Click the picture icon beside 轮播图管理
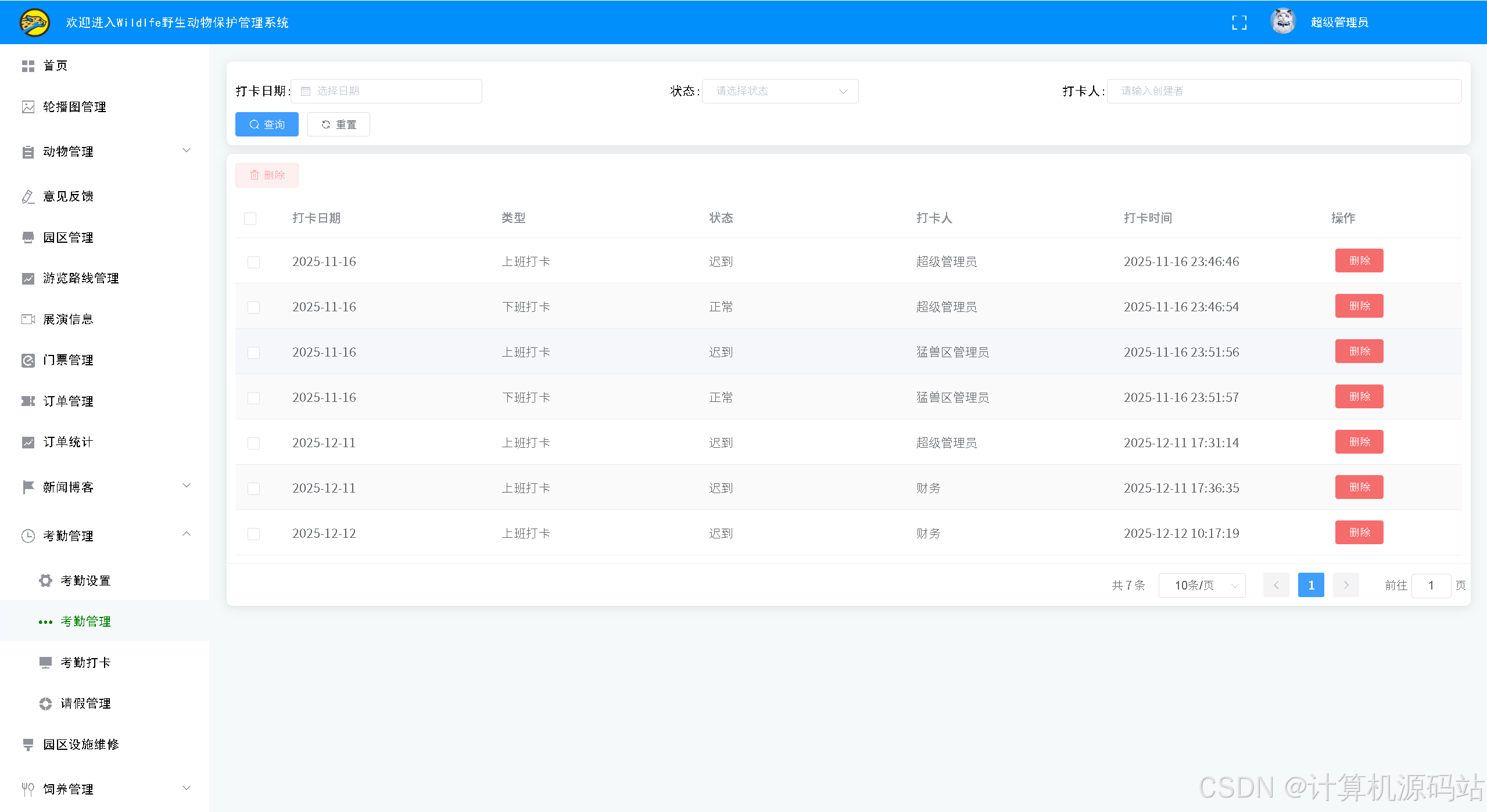The image size is (1487, 812). (x=28, y=107)
